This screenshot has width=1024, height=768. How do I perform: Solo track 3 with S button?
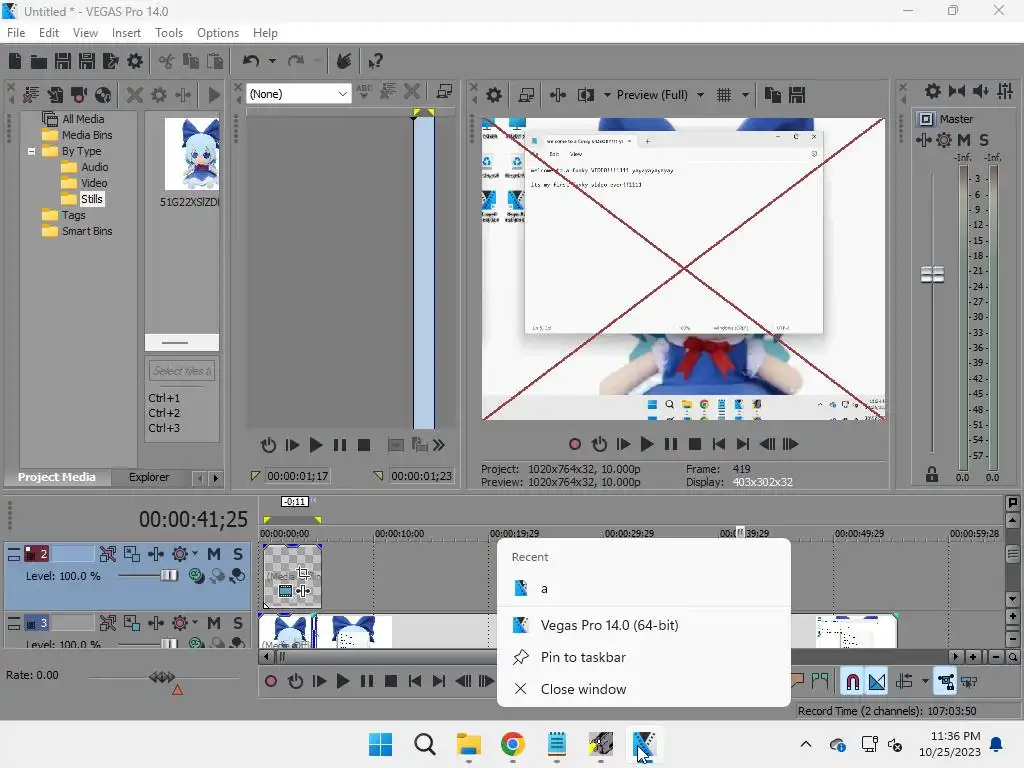(238, 623)
